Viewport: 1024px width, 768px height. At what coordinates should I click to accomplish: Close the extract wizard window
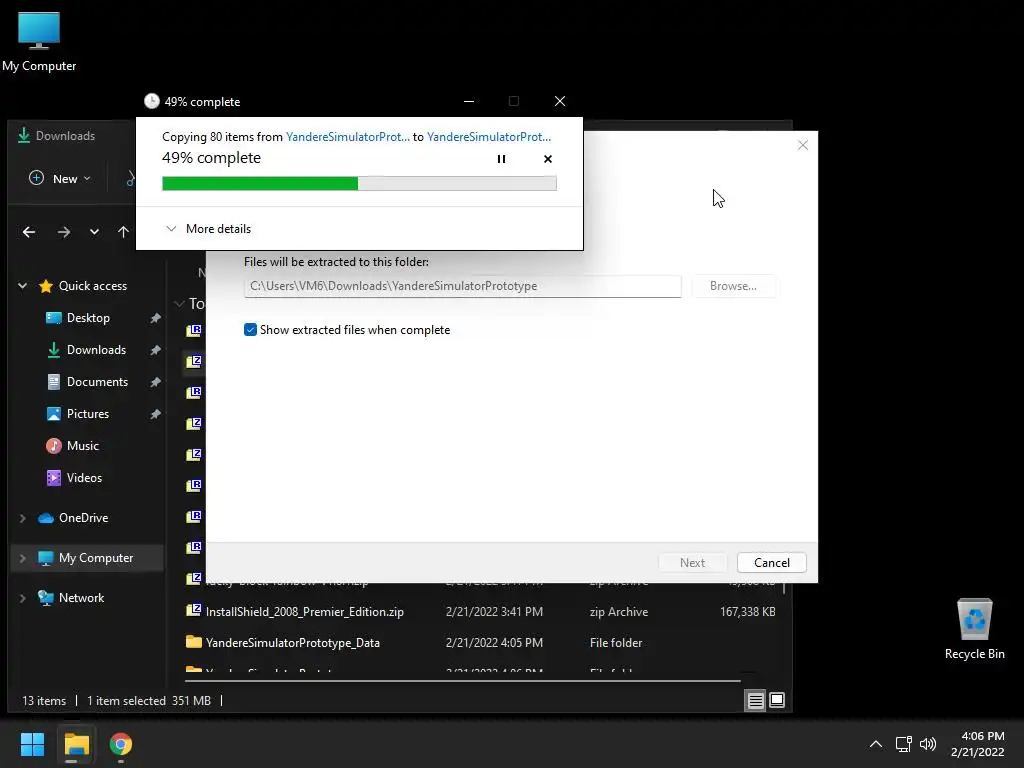(x=803, y=145)
